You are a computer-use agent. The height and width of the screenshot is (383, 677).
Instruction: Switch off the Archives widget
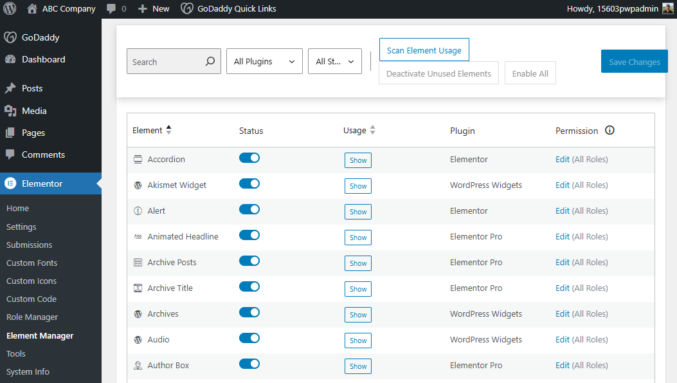click(x=250, y=312)
